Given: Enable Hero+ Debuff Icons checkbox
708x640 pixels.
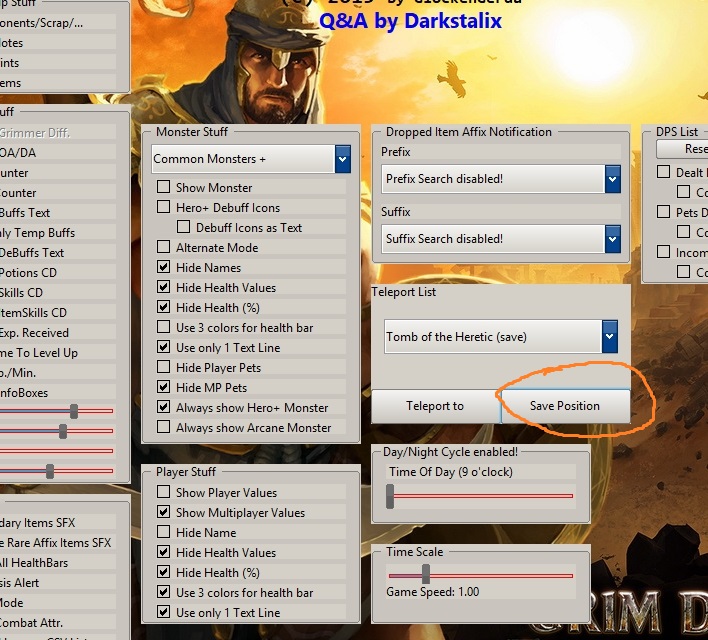Looking at the screenshot, I should point(163,207).
